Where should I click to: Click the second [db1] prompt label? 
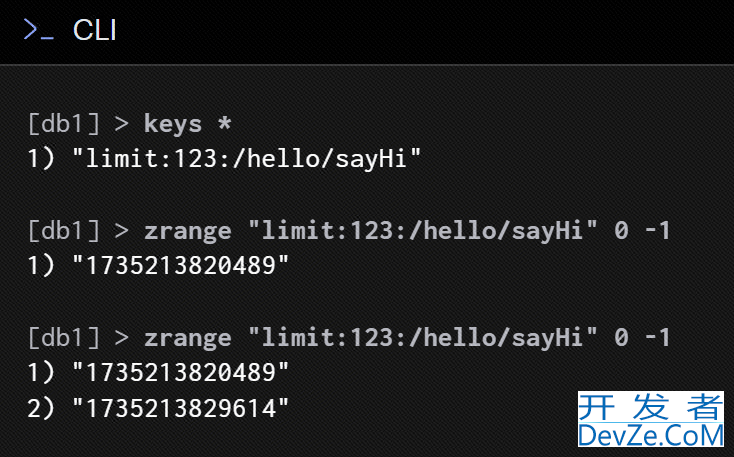64,231
